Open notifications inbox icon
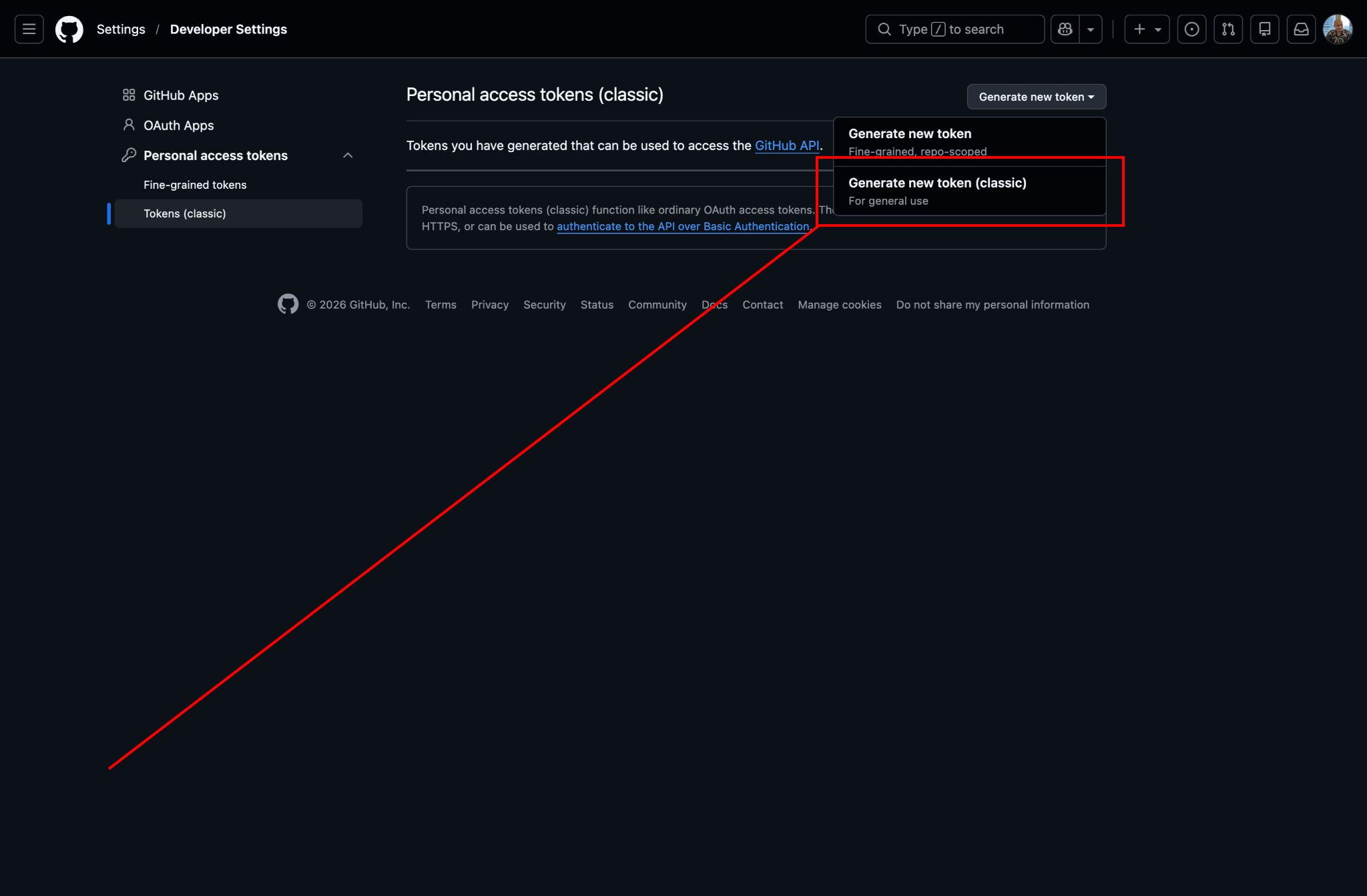The image size is (1367, 896). (x=1301, y=29)
